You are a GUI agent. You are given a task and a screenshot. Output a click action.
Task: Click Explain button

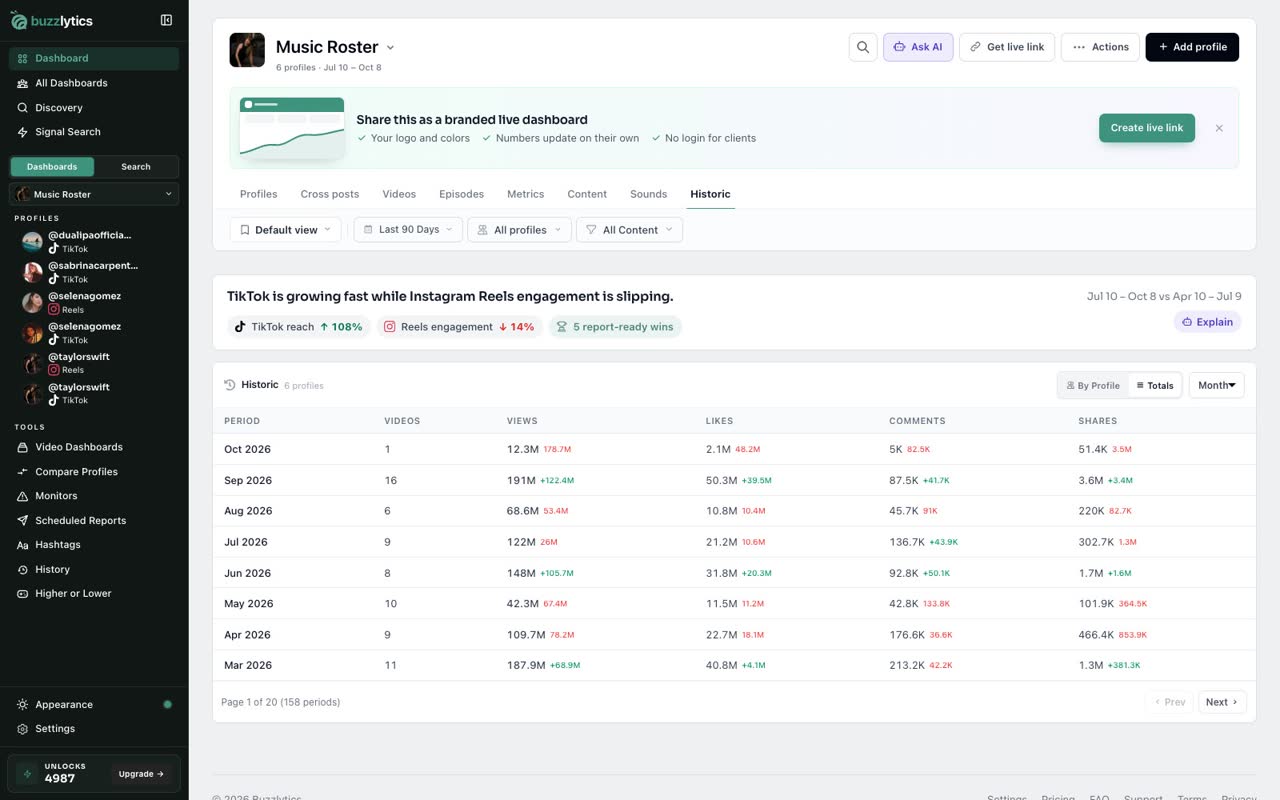pos(1208,322)
